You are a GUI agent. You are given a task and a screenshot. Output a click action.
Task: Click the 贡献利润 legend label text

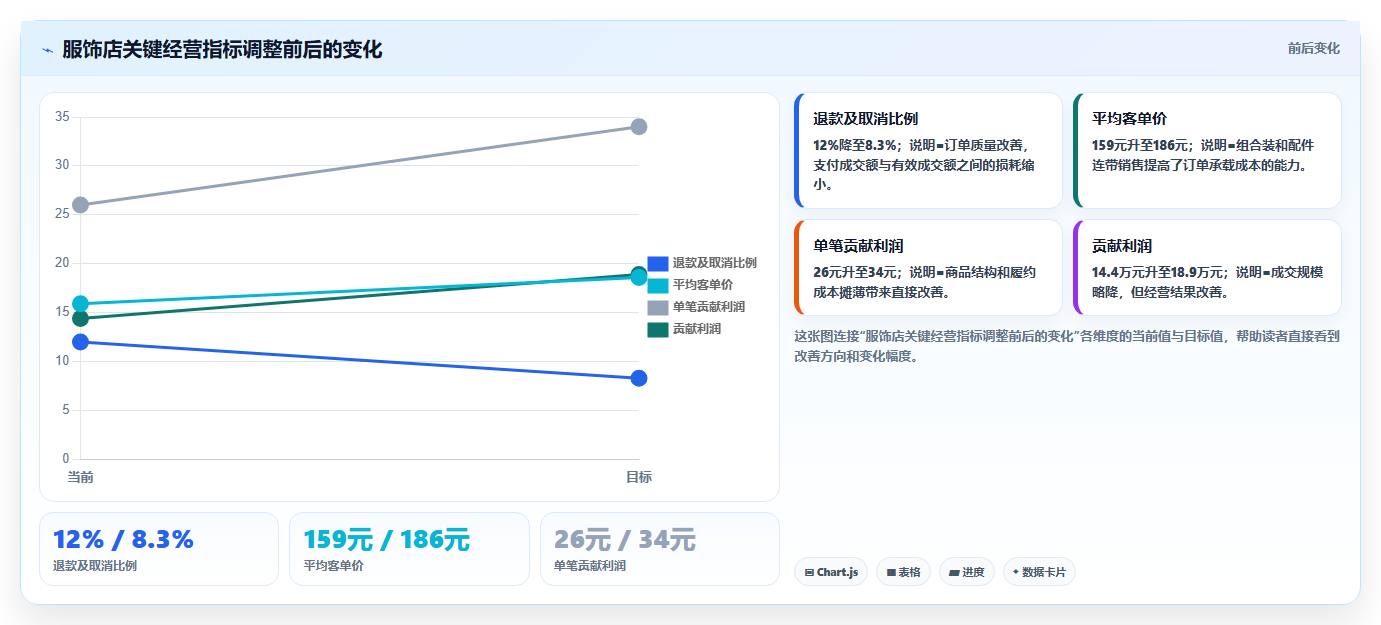(x=696, y=329)
